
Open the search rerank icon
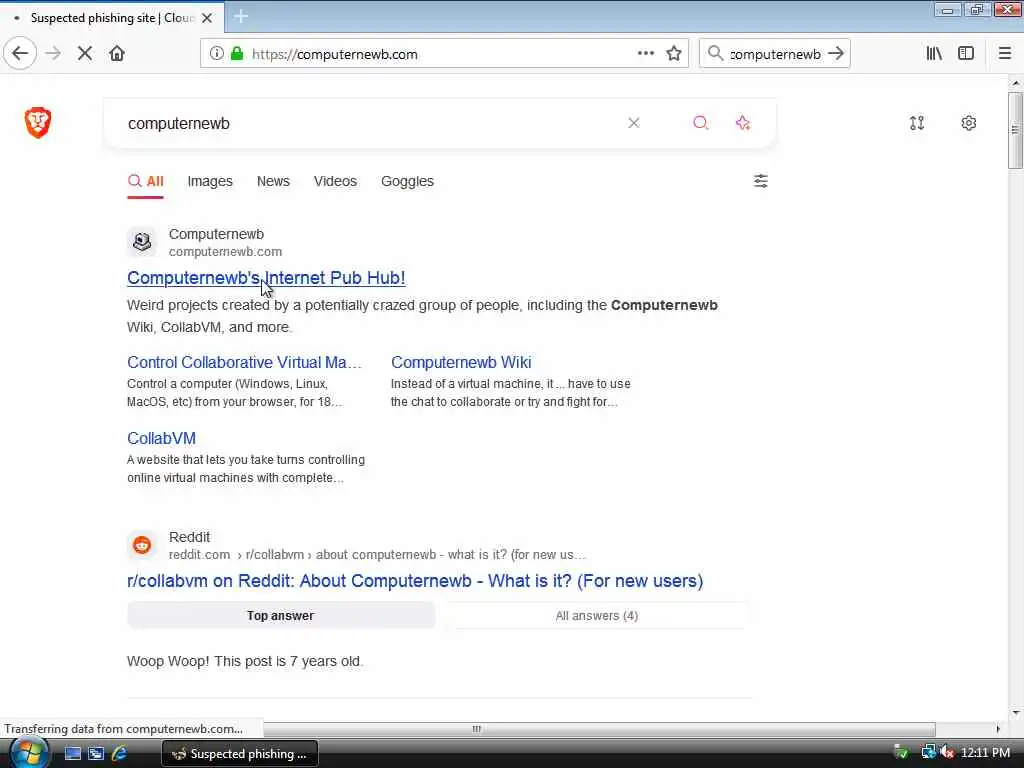917,123
